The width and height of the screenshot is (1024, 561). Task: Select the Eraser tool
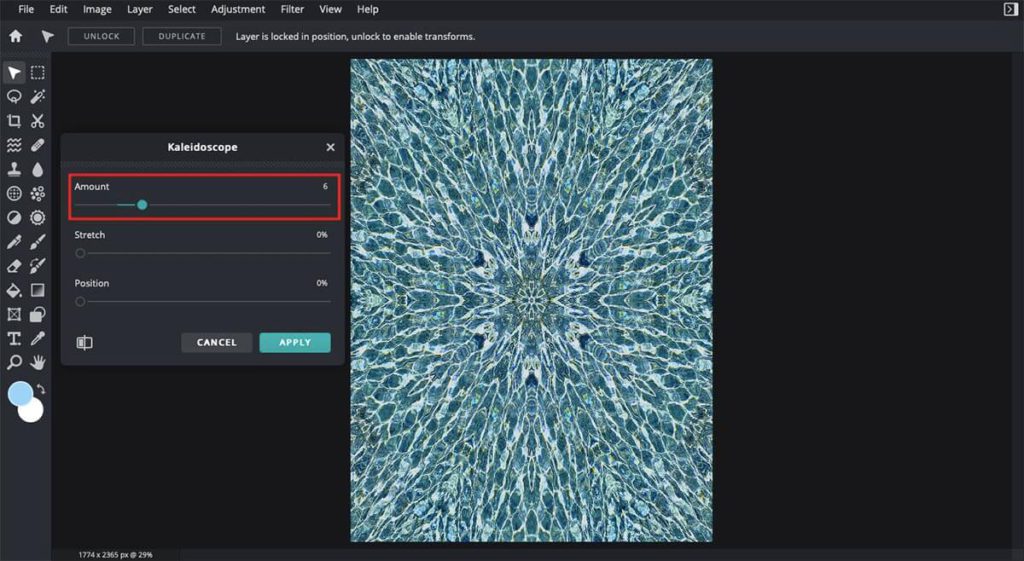[x=14, y=266]
